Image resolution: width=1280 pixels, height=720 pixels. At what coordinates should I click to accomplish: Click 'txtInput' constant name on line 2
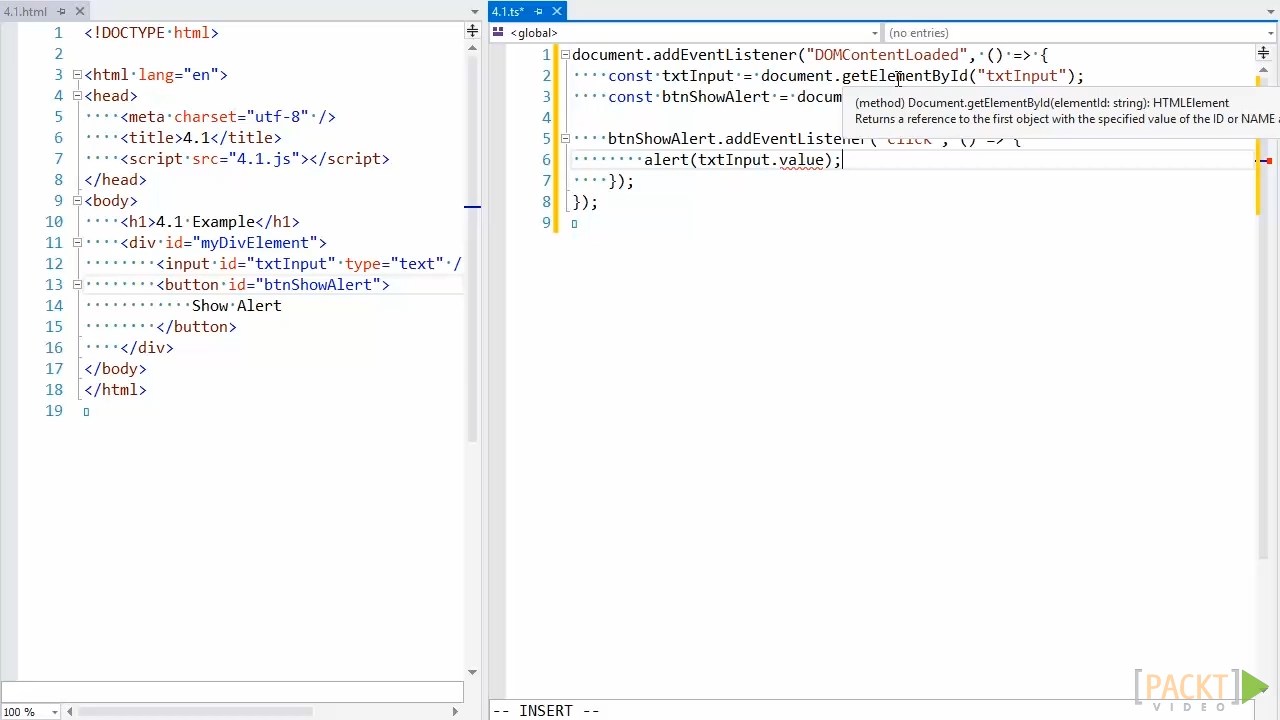(698, 76)
